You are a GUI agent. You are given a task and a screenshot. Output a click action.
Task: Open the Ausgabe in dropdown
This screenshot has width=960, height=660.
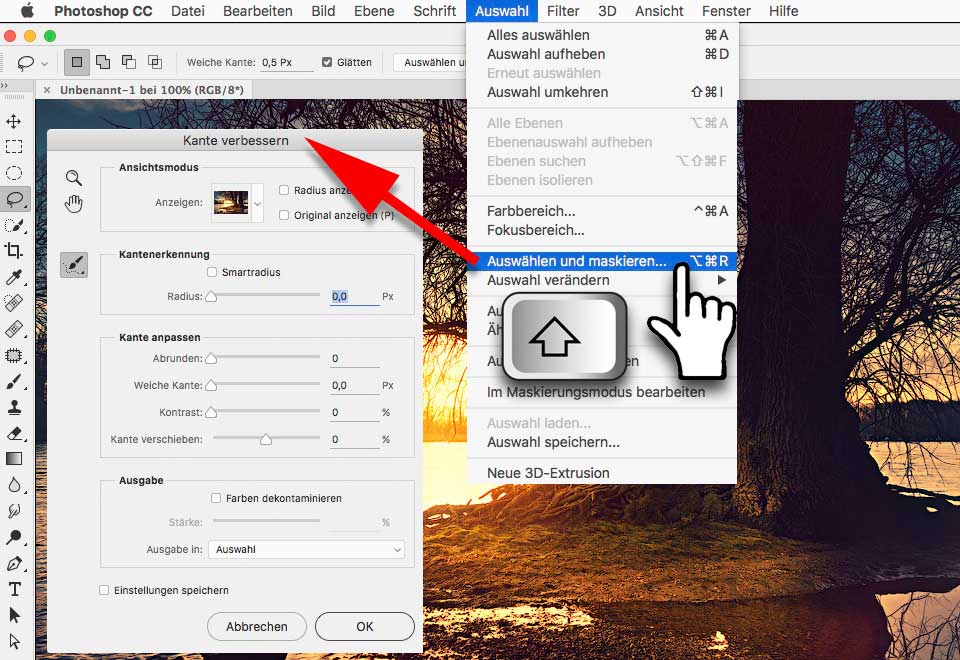click(306, 549)
